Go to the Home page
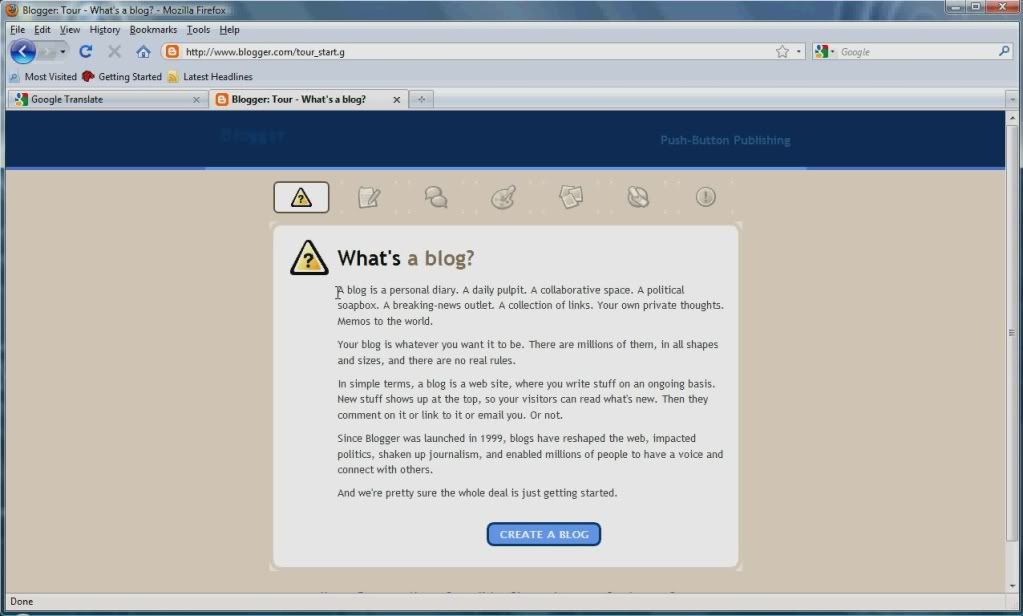The height and width of the screenshot is (616, 1023). click(x=144, y=52)
